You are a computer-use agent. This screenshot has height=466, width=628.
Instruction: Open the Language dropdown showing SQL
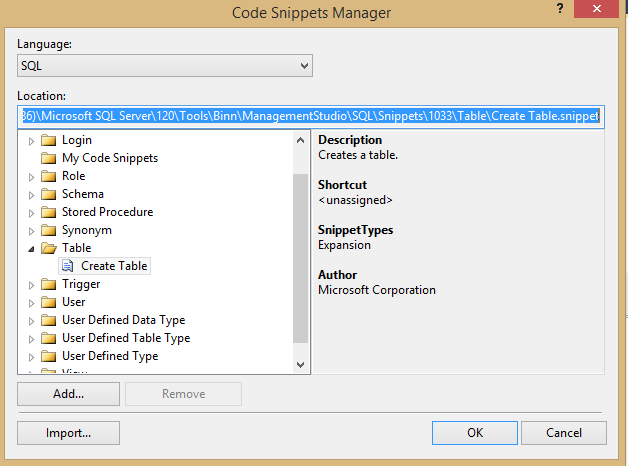(x=165, y=66)
